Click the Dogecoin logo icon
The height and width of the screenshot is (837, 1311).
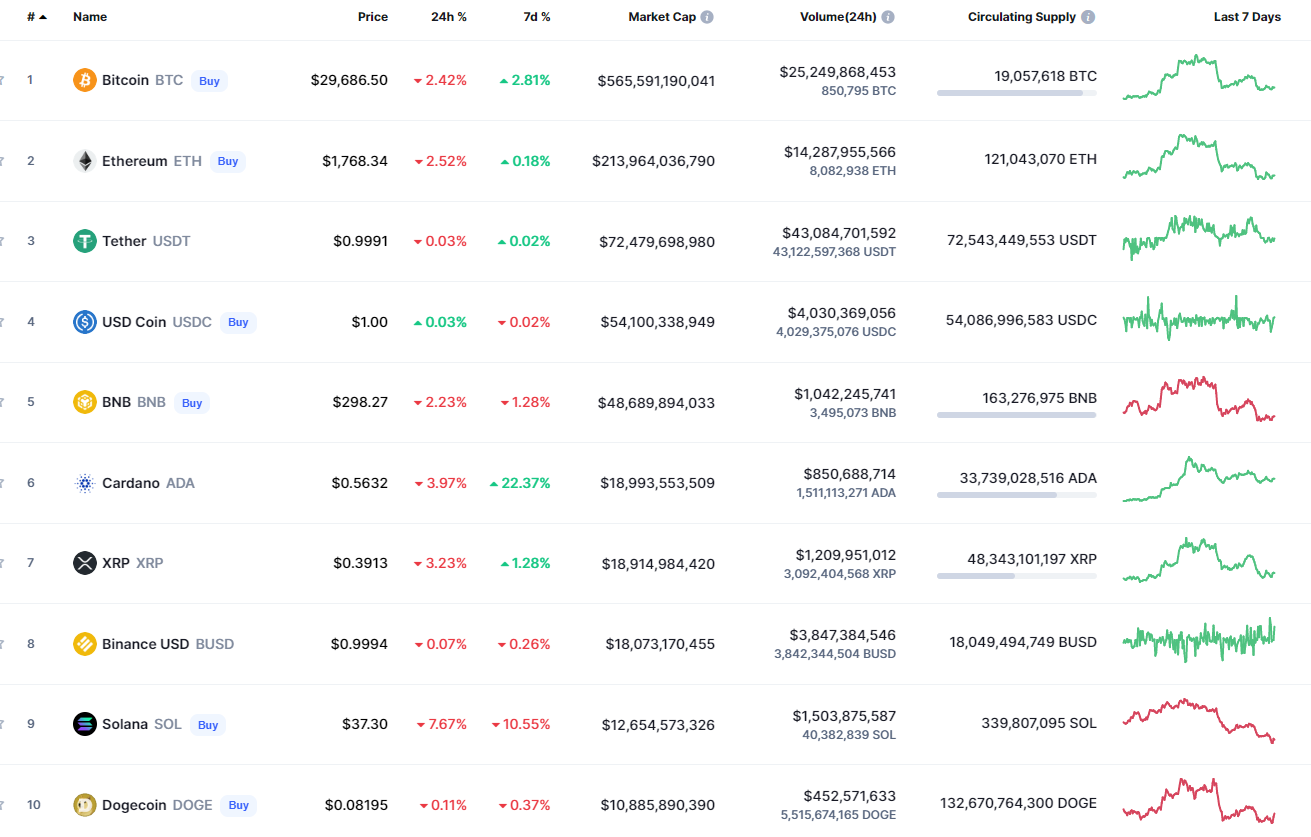[x=85, y=805]
